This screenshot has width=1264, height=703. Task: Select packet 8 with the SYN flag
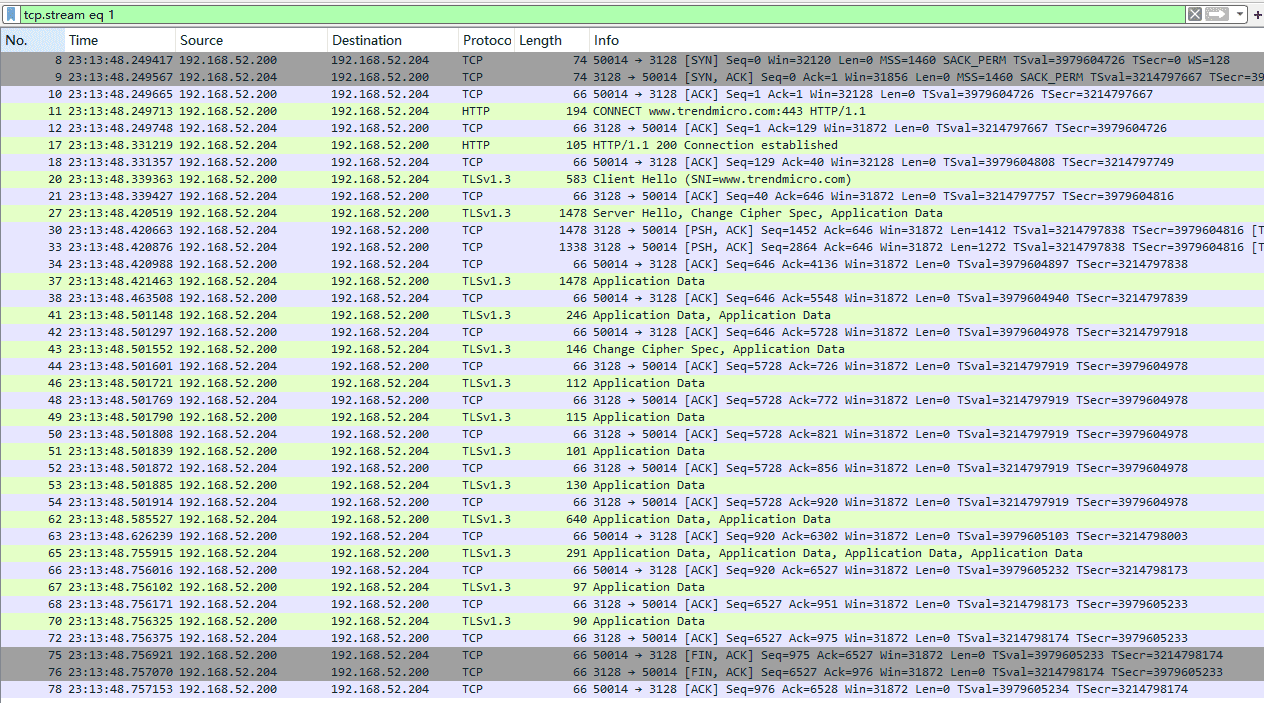[600, 60]
